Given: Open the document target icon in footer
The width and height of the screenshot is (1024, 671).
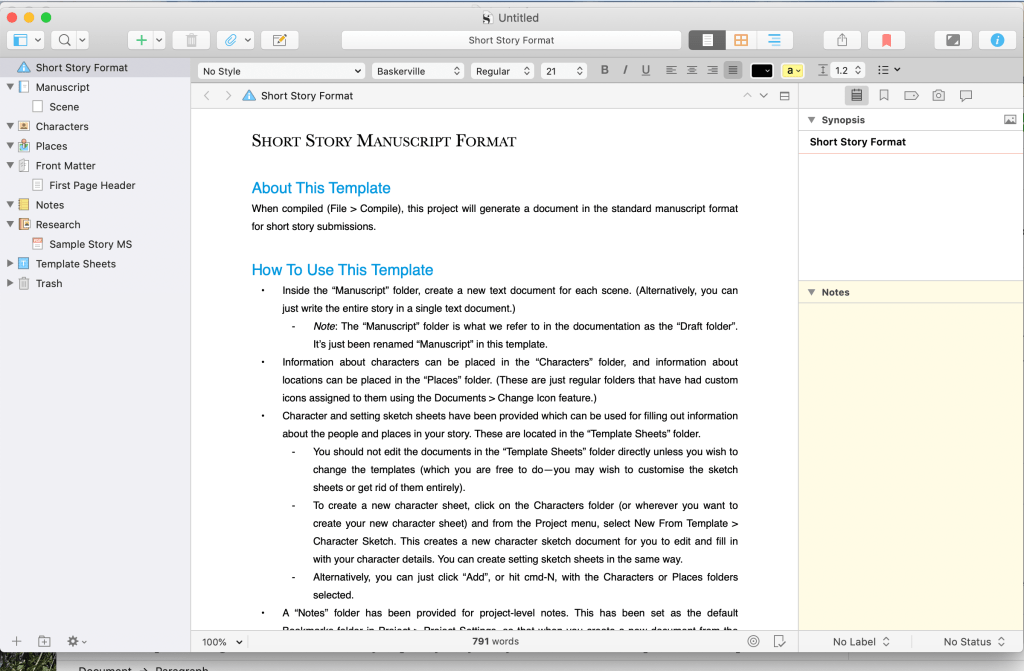Looking at the screenshot, I should coord(753,642).
